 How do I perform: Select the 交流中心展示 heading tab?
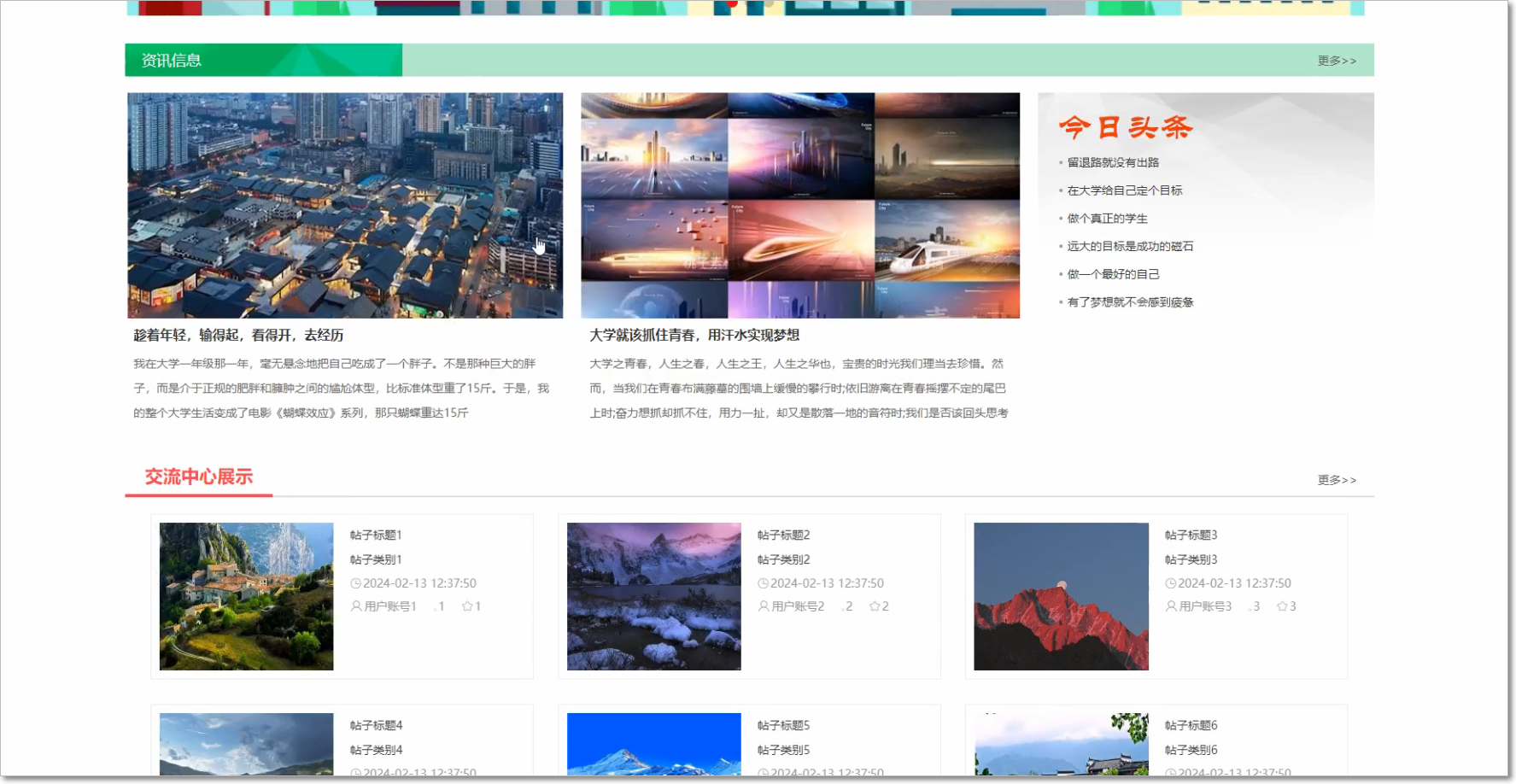(x=199, y=477)
